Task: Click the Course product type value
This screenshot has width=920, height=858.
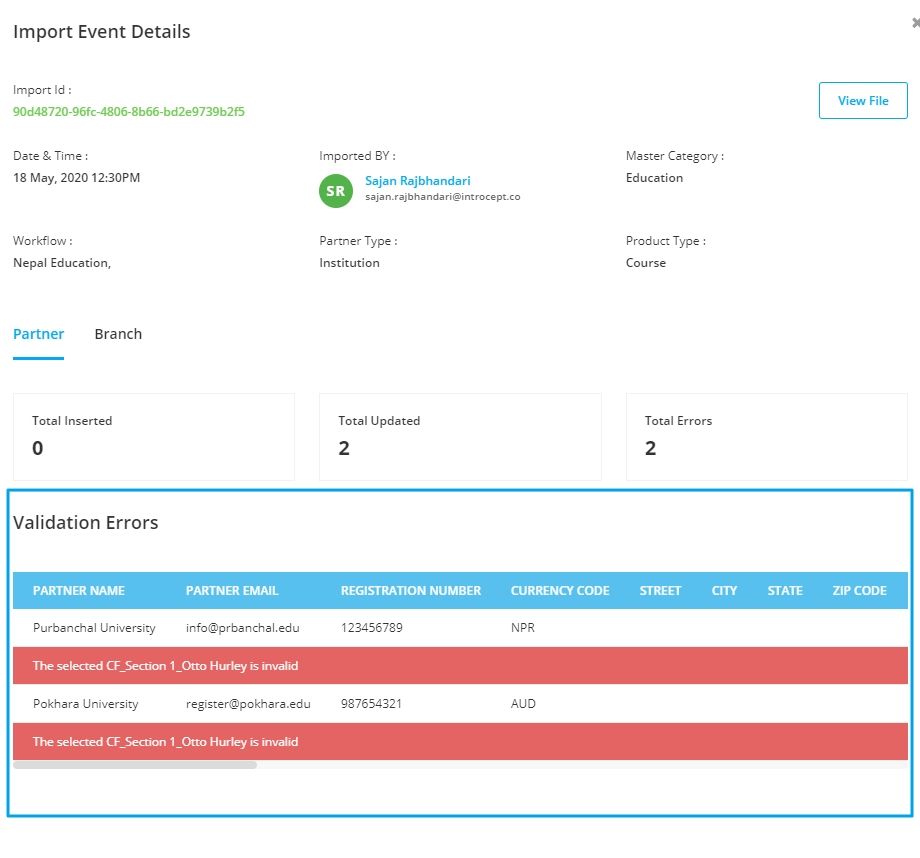Action: pyautogui.click(x=645, y=263)
